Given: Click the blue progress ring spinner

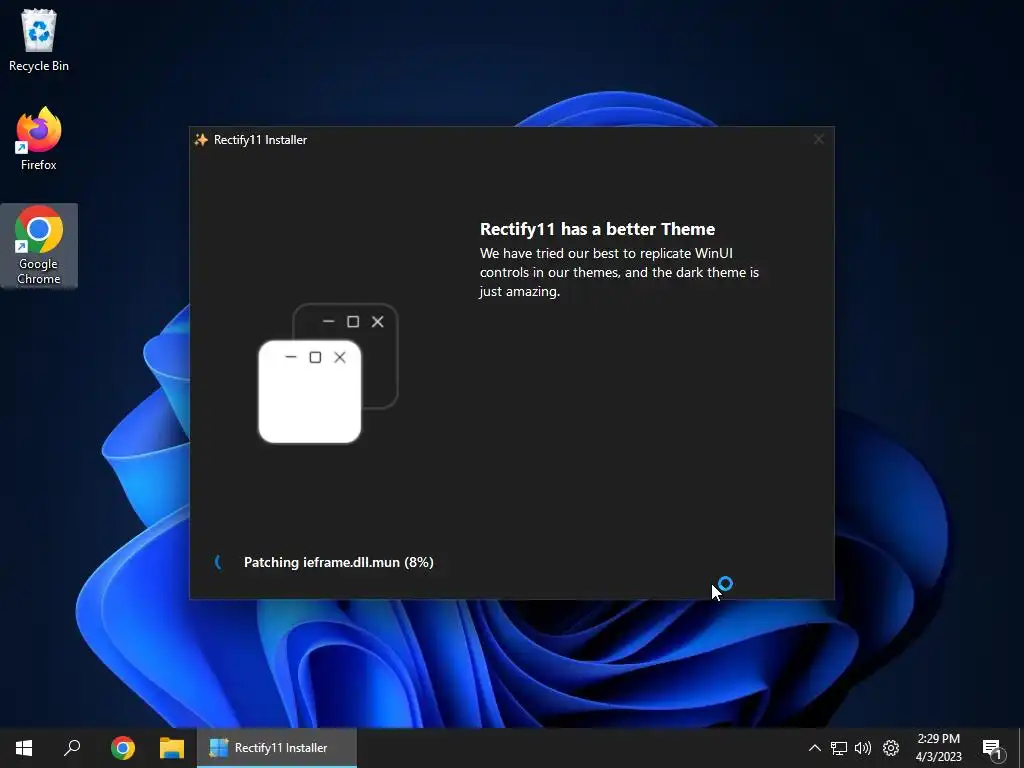Looking at the screenshot, I should pos(218,562).
